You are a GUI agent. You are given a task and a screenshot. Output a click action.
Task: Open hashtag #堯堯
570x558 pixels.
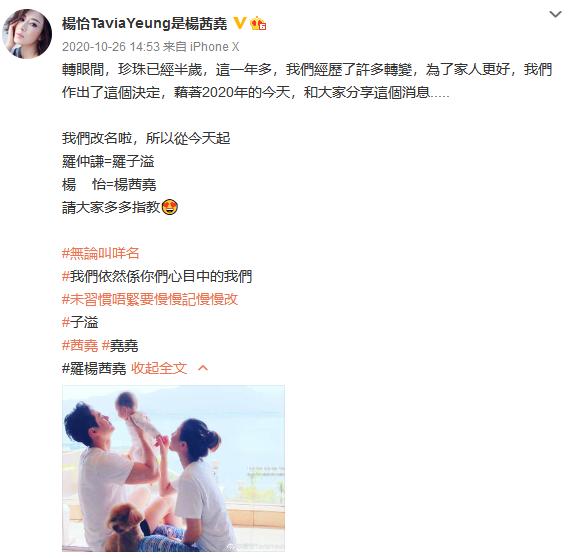click(x=120, y=345)
